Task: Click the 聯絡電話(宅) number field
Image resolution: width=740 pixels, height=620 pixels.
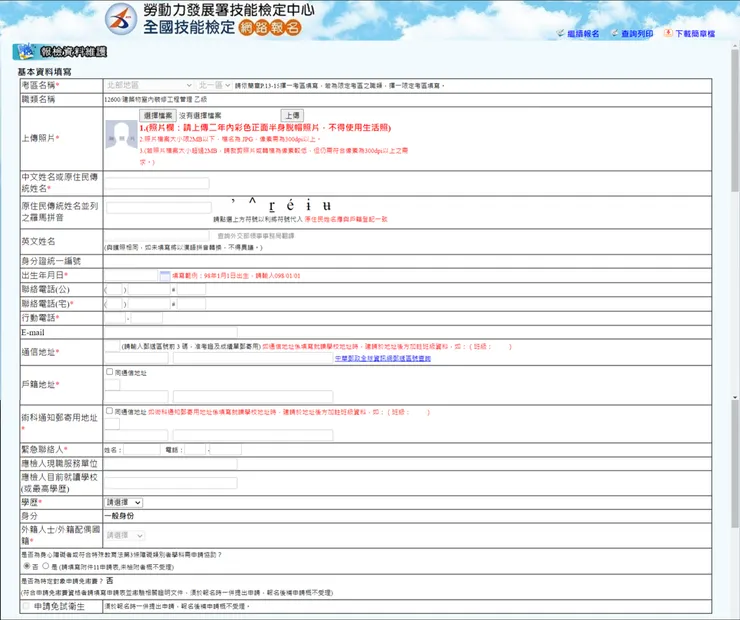Action: pos(149,304)
